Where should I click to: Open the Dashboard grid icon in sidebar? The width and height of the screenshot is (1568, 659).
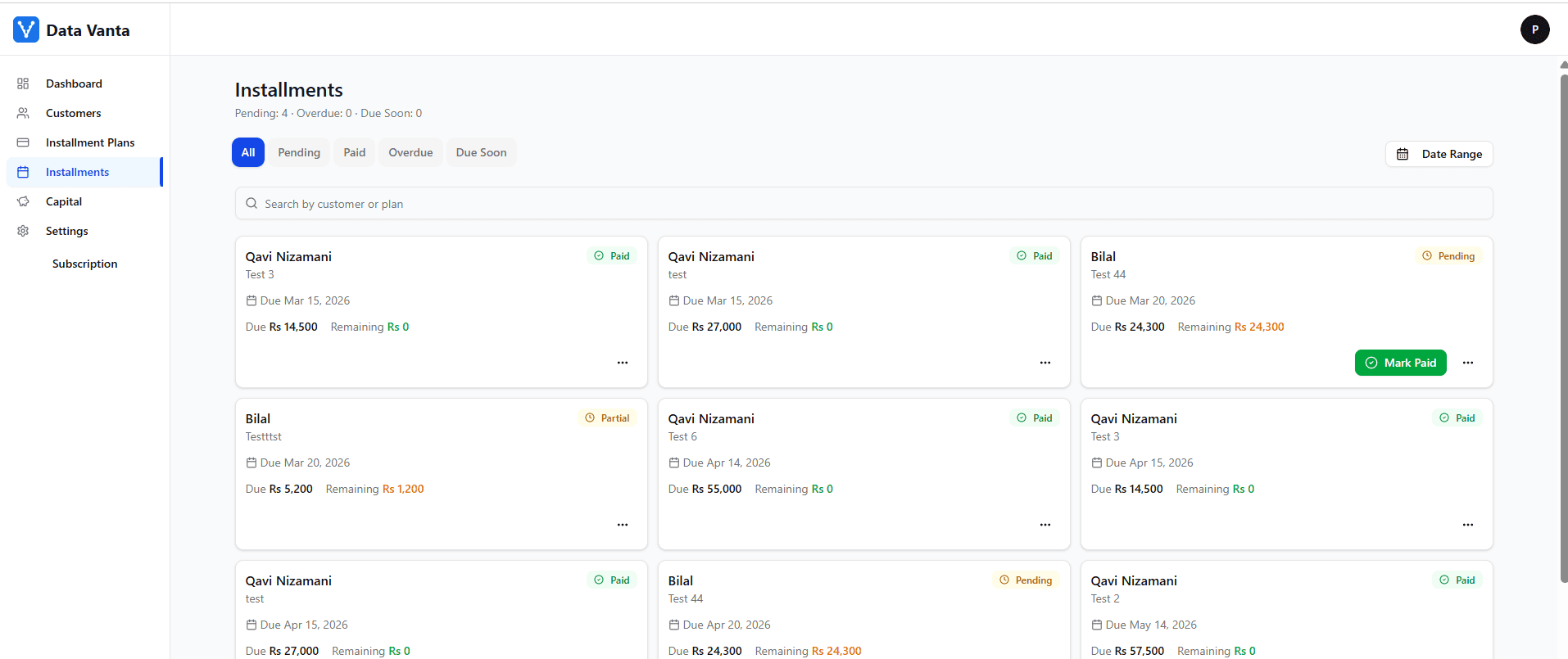pos(23,84)
